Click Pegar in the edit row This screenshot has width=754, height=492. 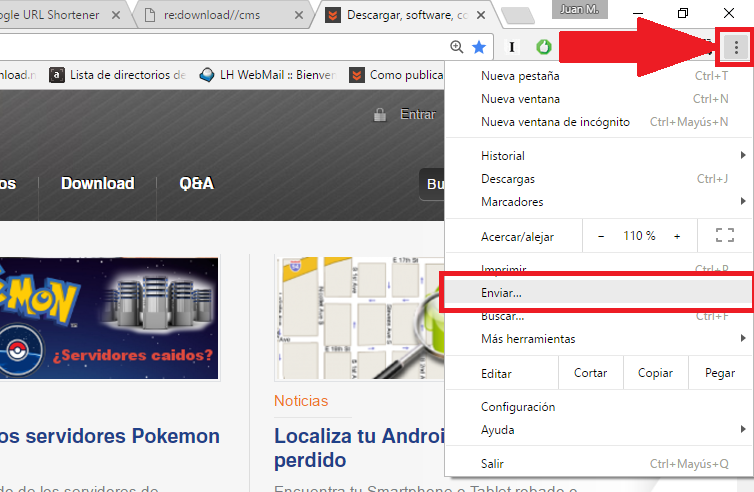click(720, 373)
